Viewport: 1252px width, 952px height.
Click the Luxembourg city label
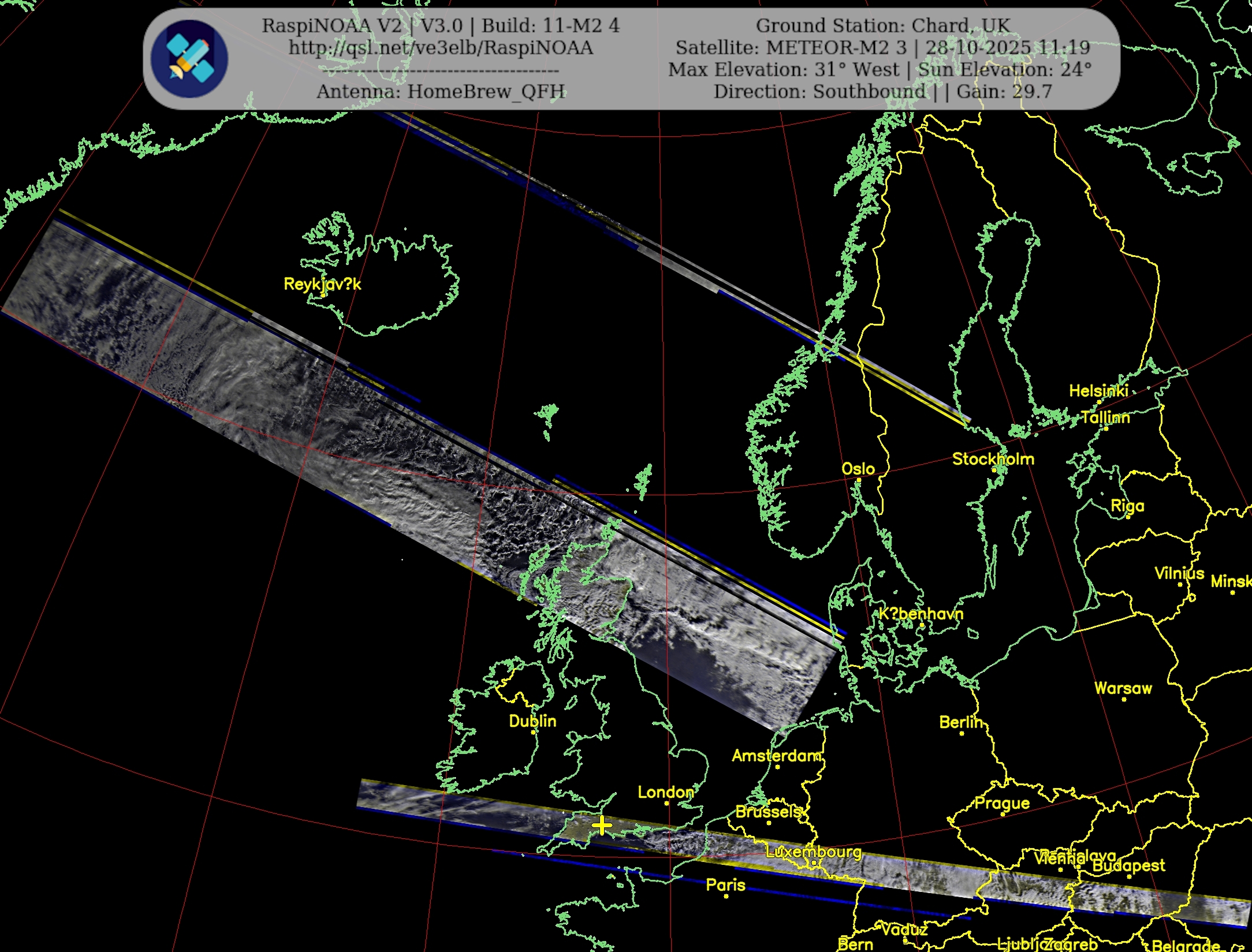pyautogui.click(x=813, y=852)
